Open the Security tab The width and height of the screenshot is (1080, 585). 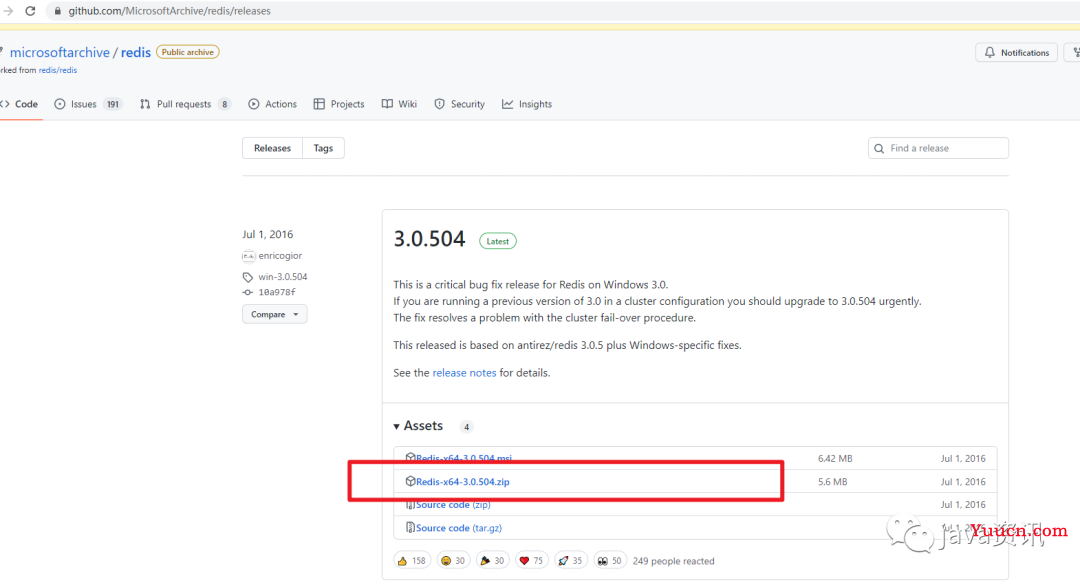pyautogui.click(x=459, y=104)
